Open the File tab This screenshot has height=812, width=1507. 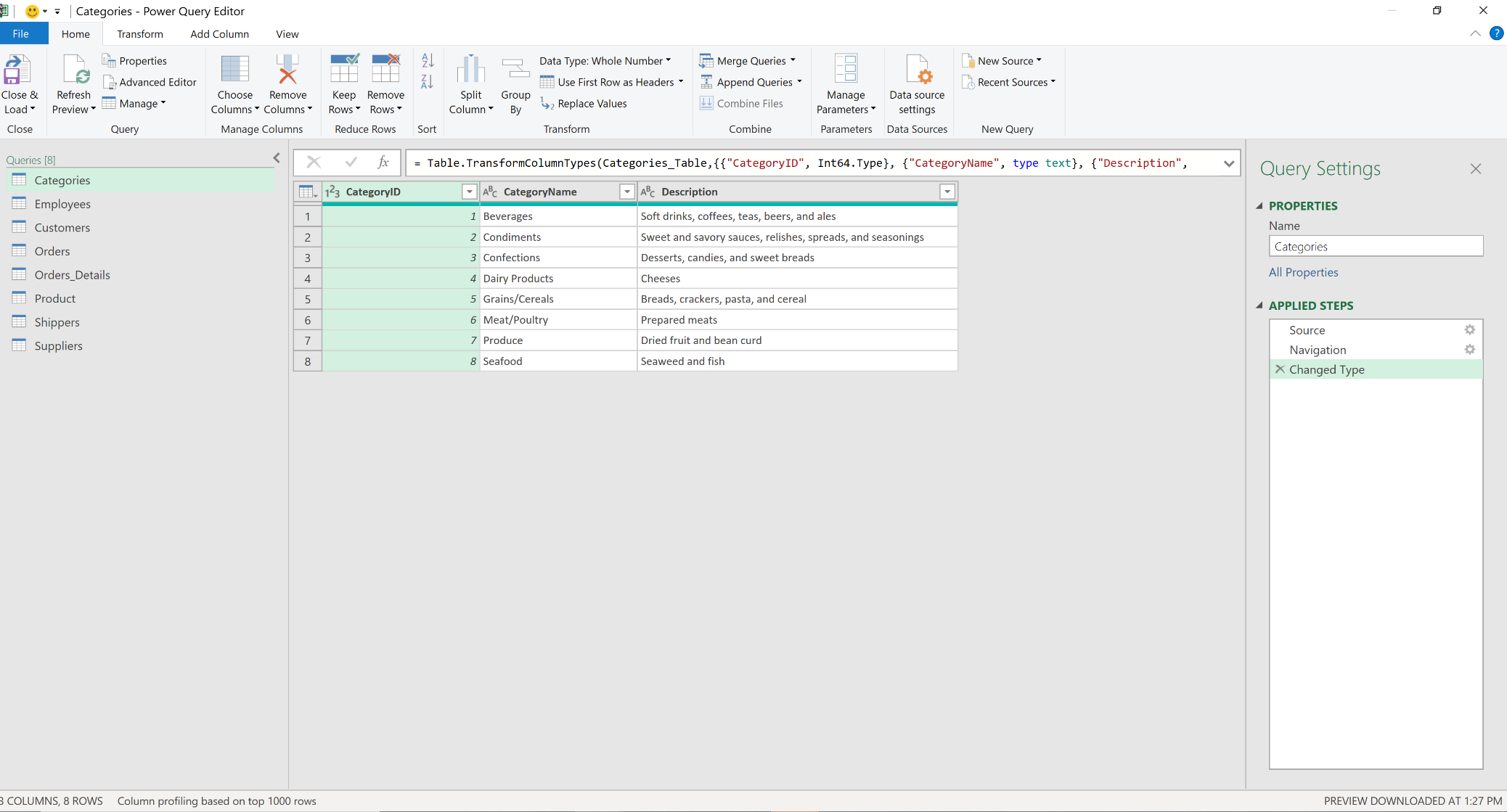click(21, 33)
